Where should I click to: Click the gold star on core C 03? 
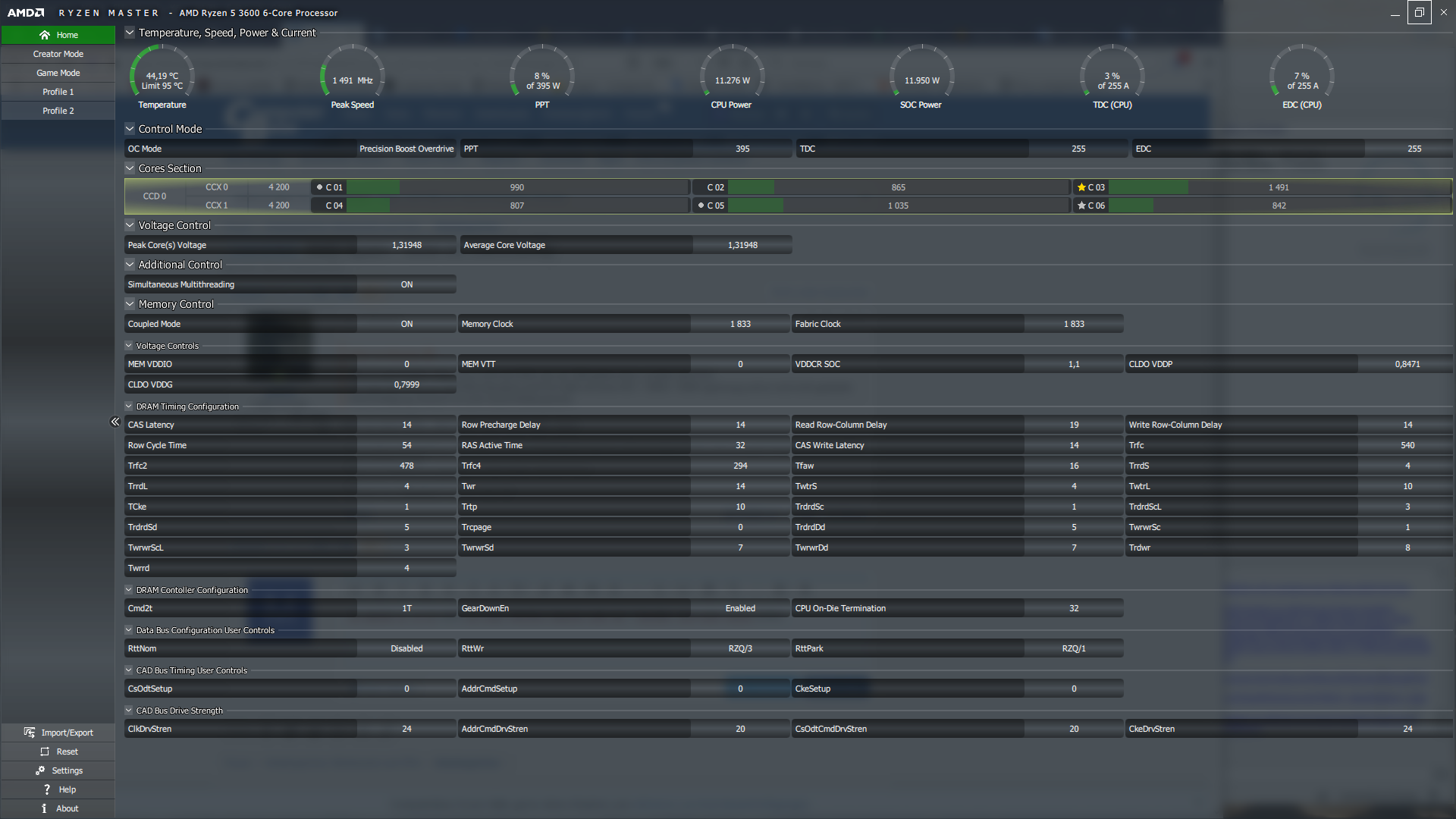pyautogui.click(x=1081, y=187)
